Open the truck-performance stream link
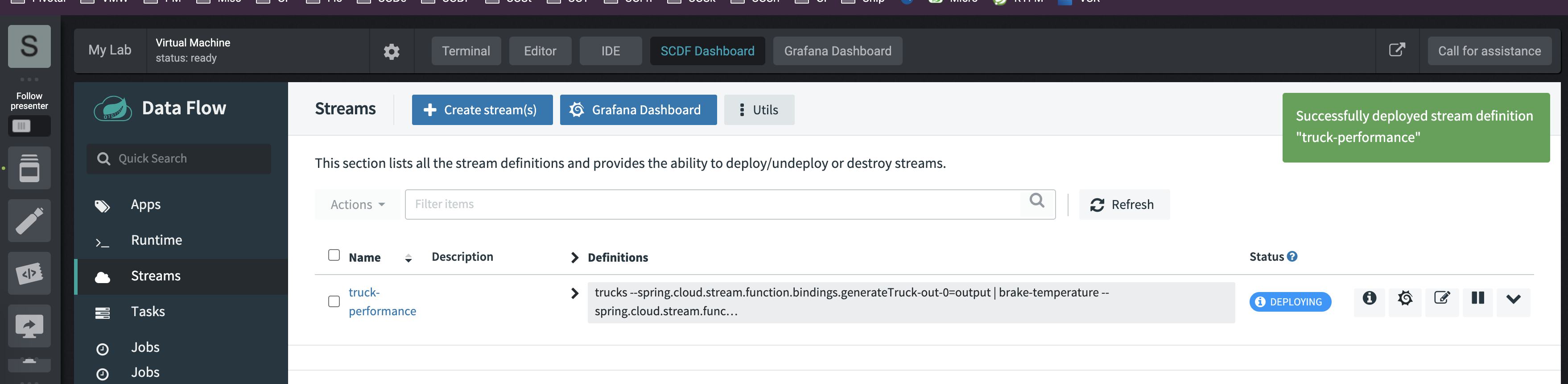This screenshot has width=1568, height=384. pos(382,302)
